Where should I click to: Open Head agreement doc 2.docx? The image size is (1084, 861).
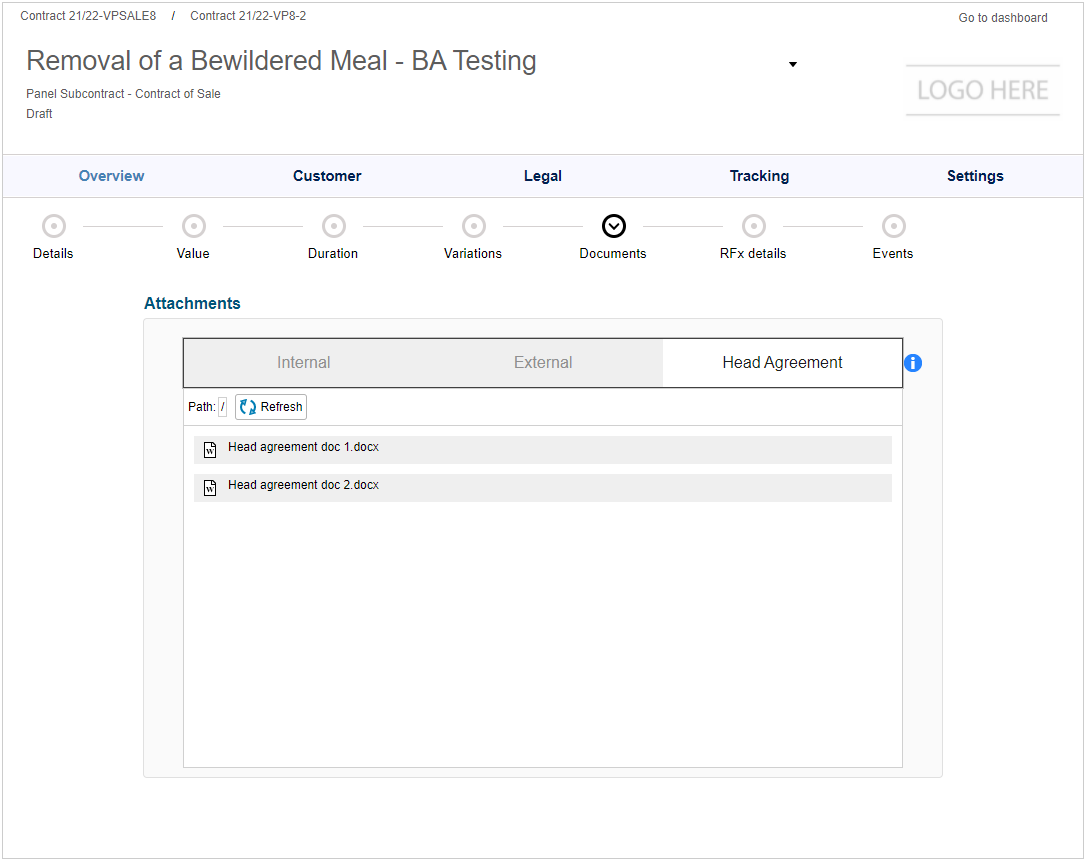coord(543,488)
